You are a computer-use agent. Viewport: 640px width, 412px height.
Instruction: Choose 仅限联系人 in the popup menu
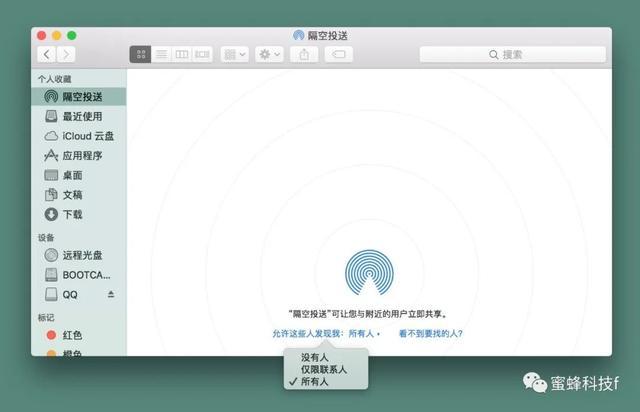coord(326,370)
